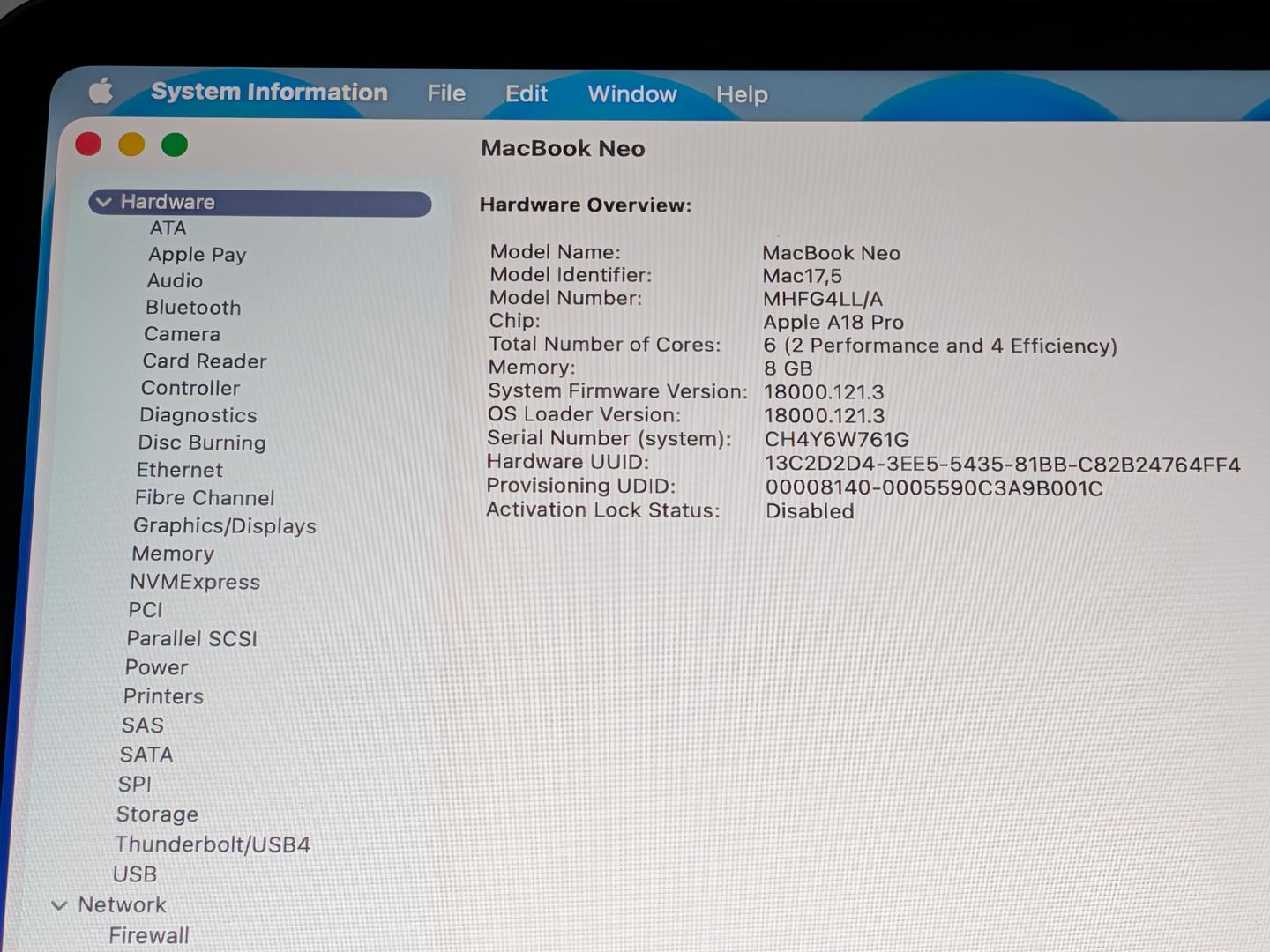Close the MacBook Neo window

(x=88, y=145)
